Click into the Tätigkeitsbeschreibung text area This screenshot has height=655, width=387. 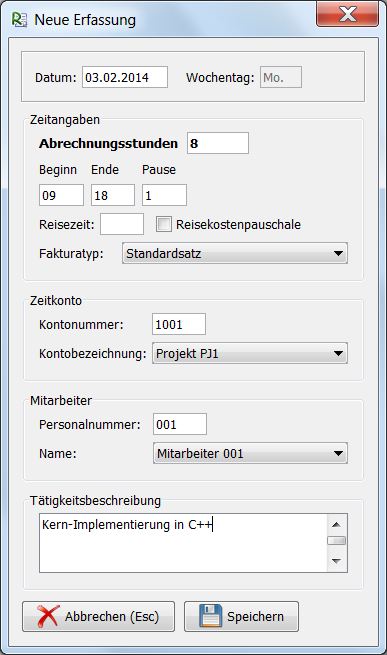(x=183, y=543)
